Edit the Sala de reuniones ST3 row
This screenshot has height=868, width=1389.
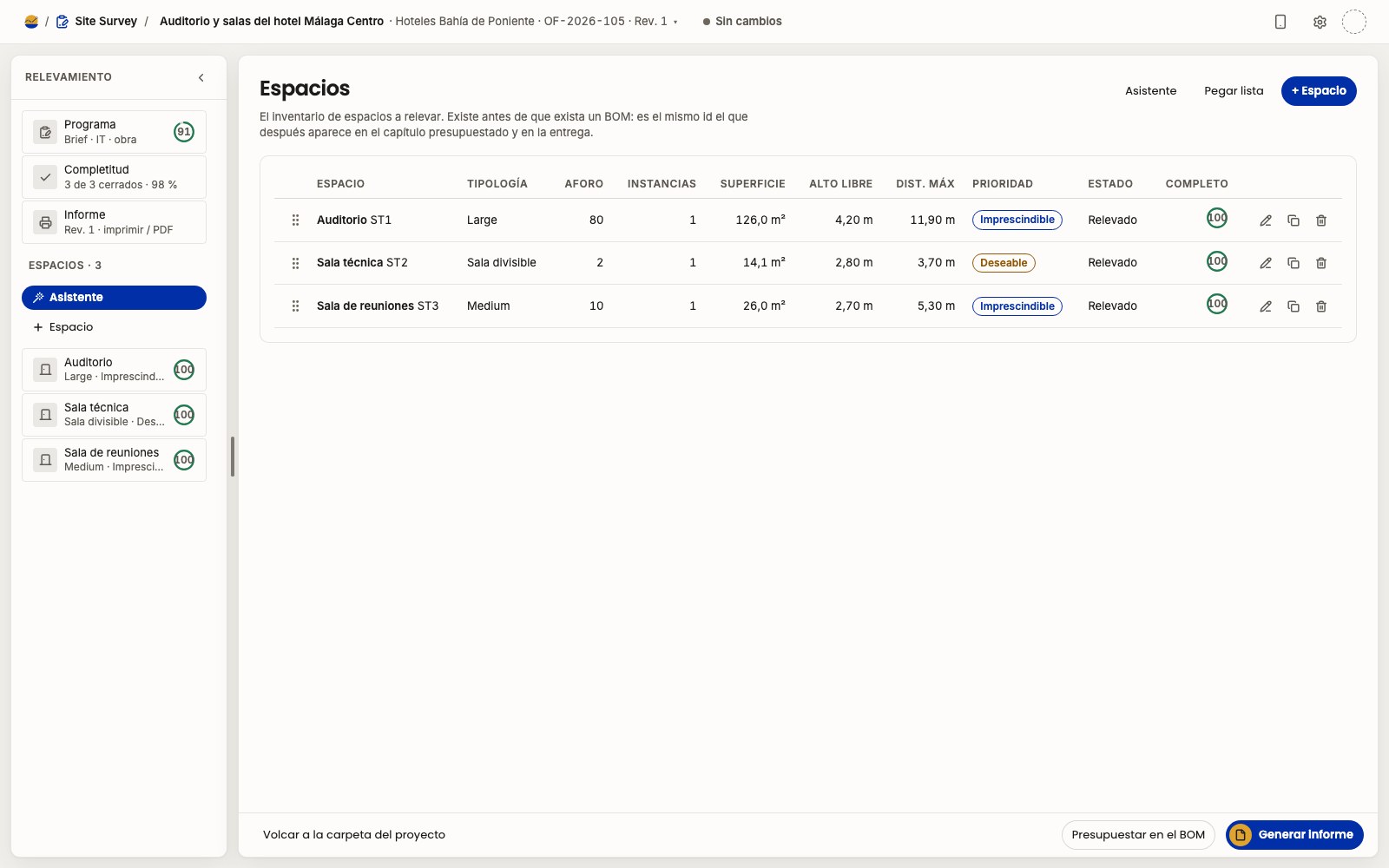point(1266,306)
